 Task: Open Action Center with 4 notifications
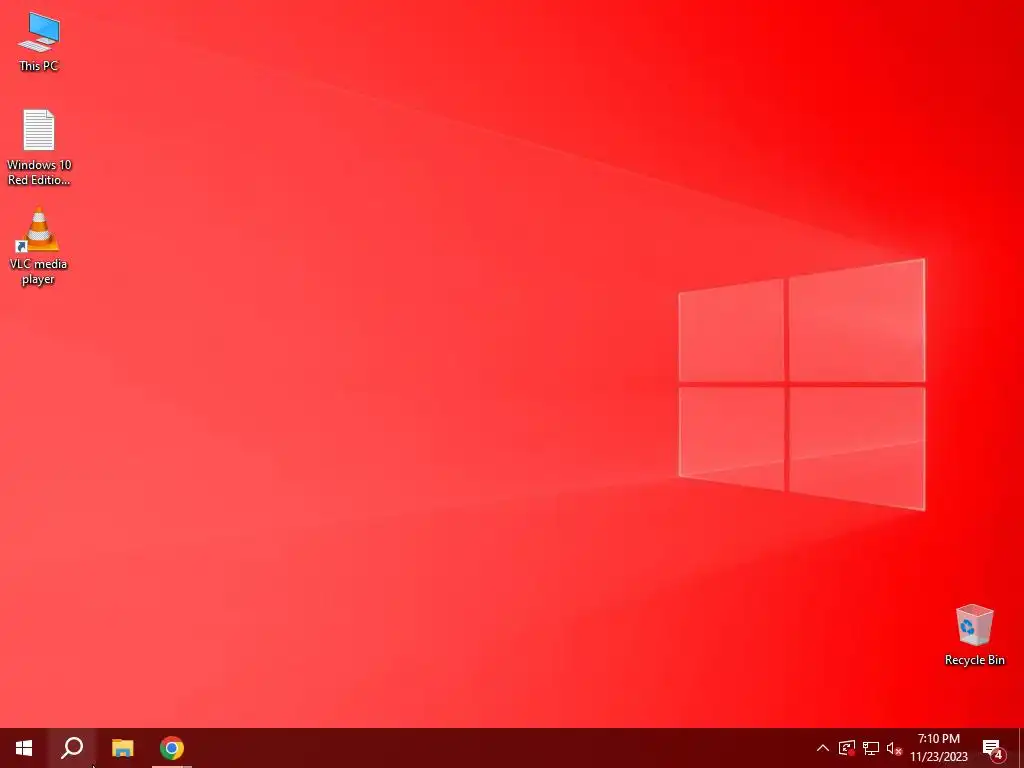(993, 748)
